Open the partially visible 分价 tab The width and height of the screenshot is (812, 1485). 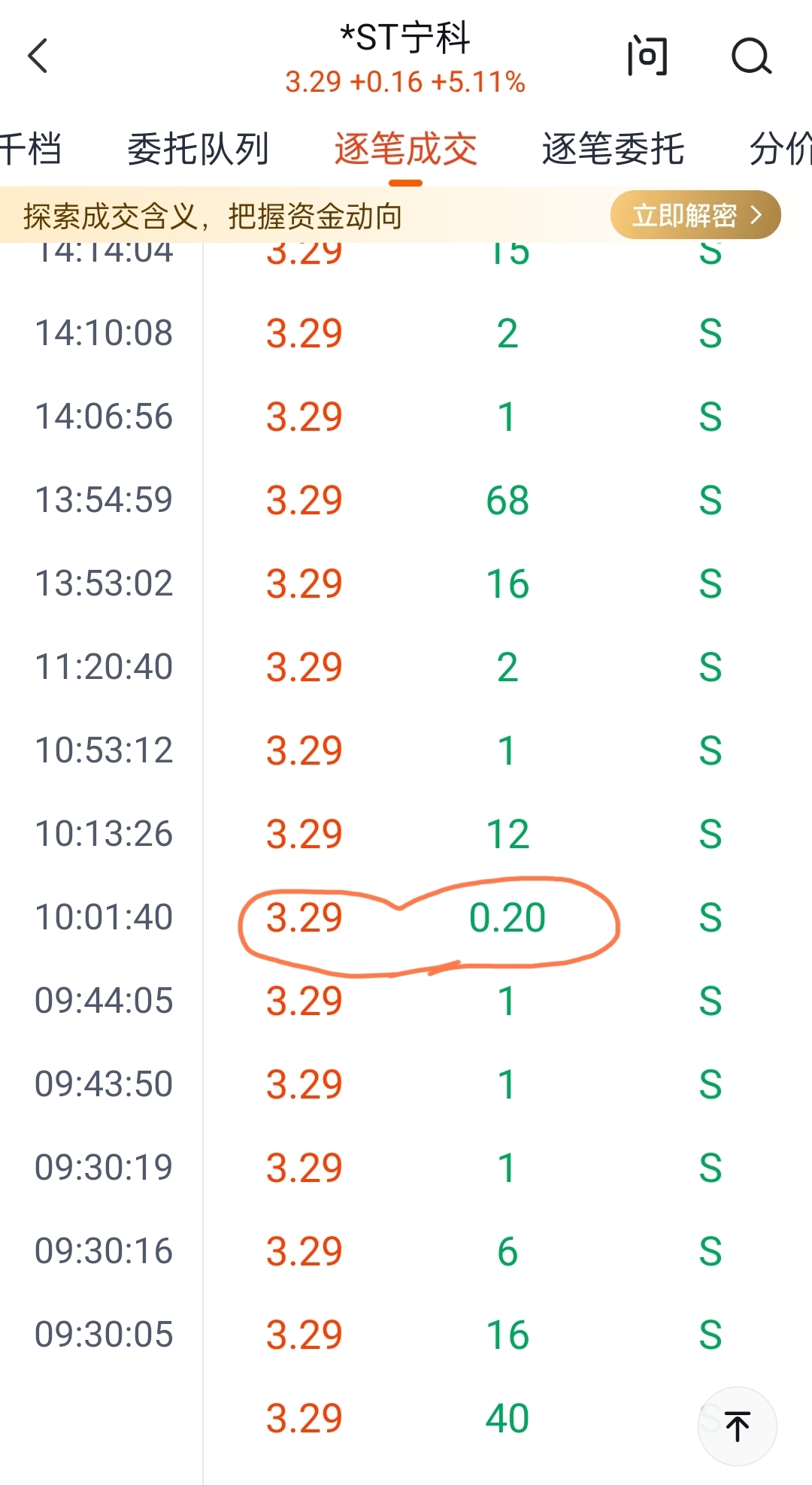pos(780,149)
